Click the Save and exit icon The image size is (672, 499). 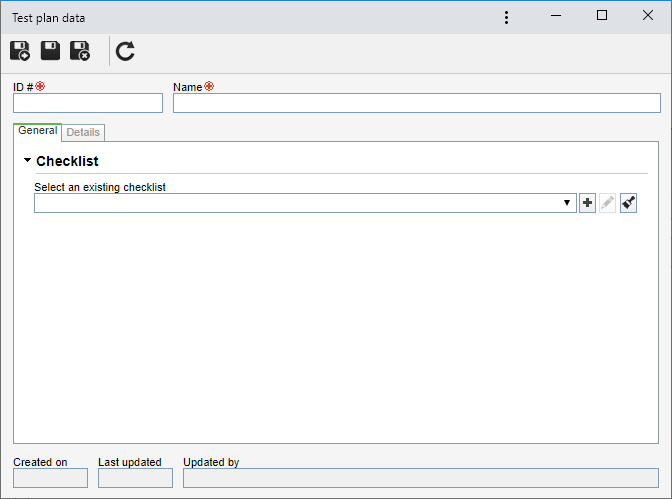pos(80,51)
